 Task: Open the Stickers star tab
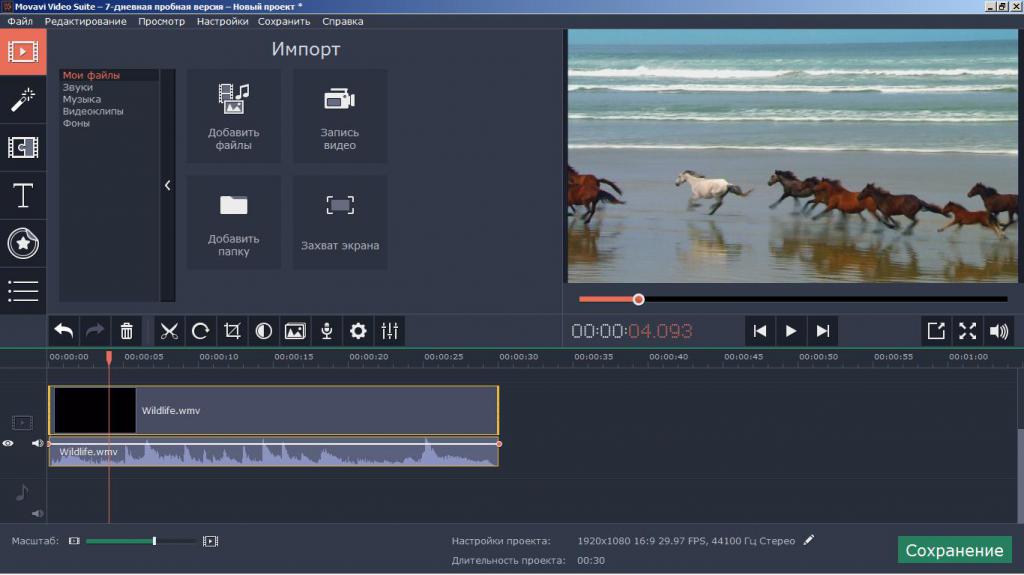(x=23, y=244)
